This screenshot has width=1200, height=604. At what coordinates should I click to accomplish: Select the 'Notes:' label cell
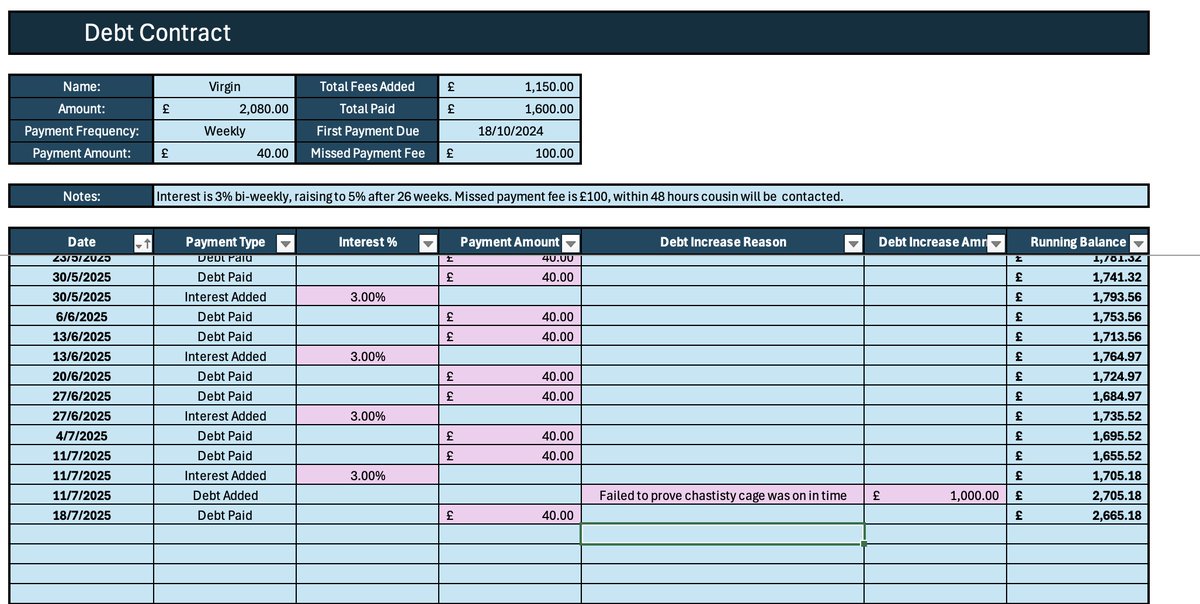click(81, 196)
